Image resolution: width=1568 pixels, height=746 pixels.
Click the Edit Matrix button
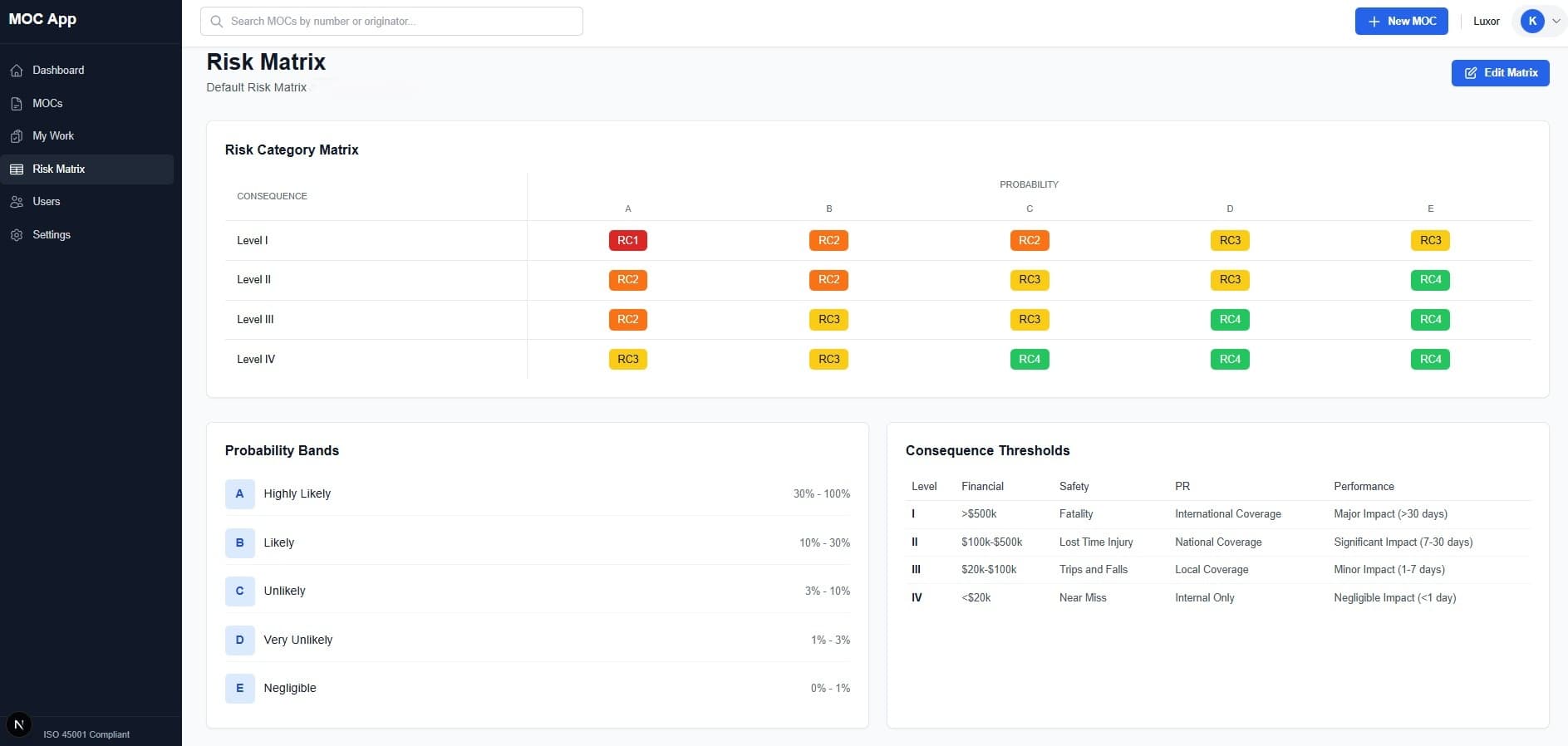(1500, 73)
